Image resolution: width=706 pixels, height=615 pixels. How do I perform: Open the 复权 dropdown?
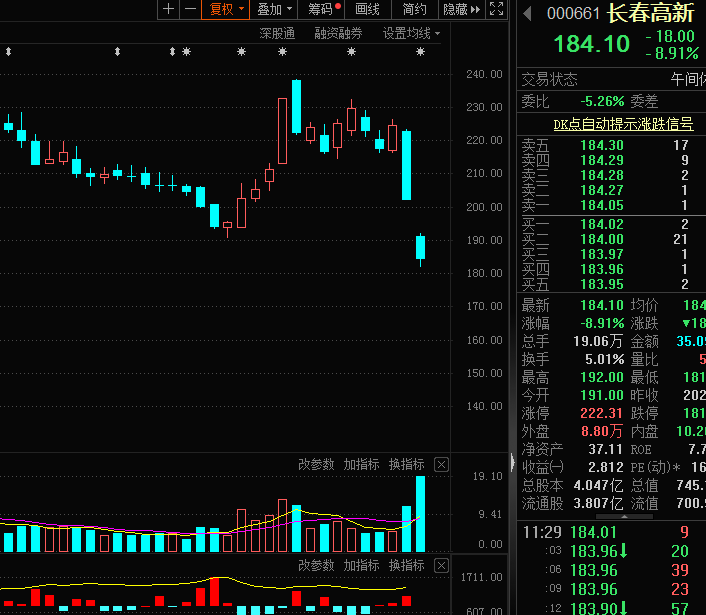tap(226, 9)
